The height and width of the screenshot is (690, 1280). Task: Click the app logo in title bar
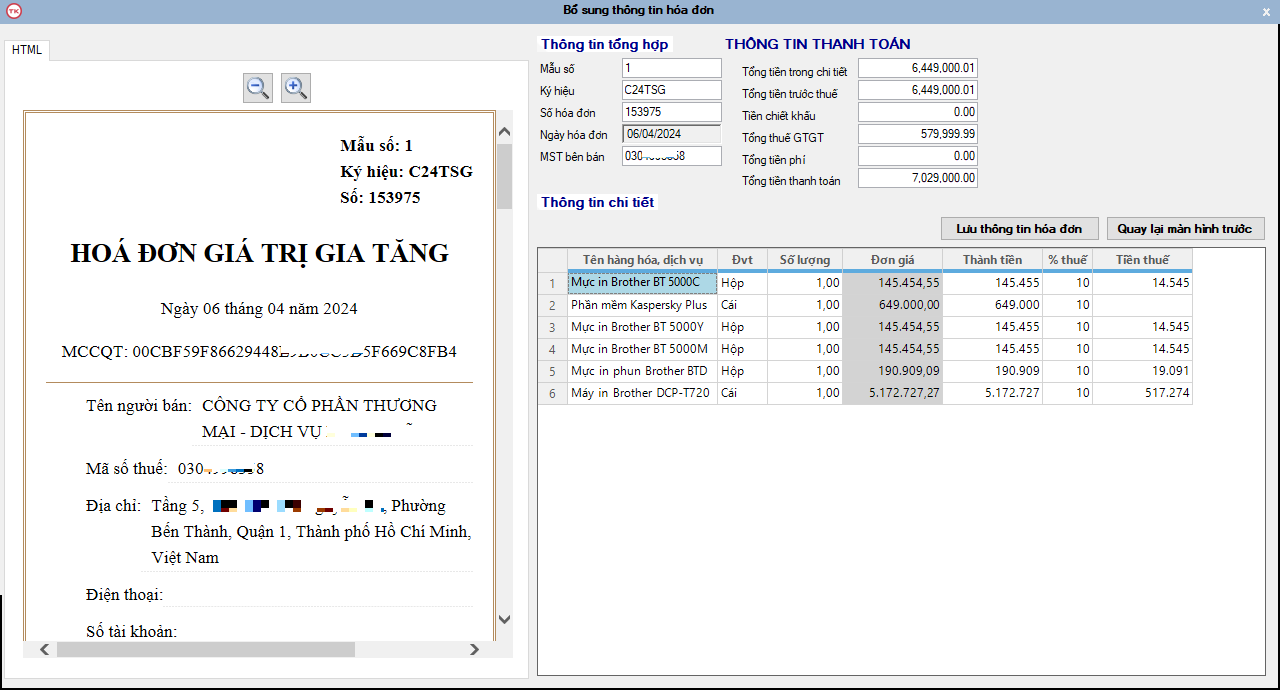click(x=13, y=11)
